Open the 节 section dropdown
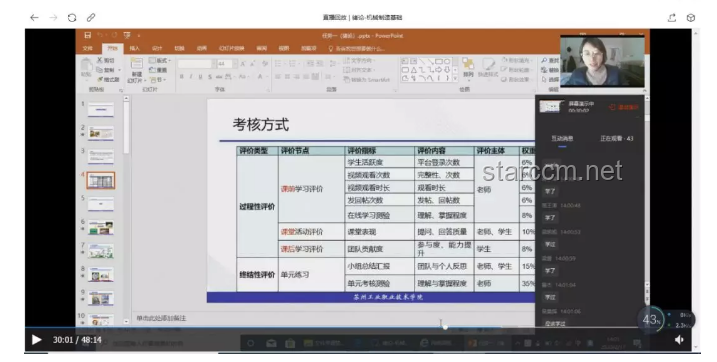This screenshot has height=362, width=717. pyautogui.click(x=158, y=80)
